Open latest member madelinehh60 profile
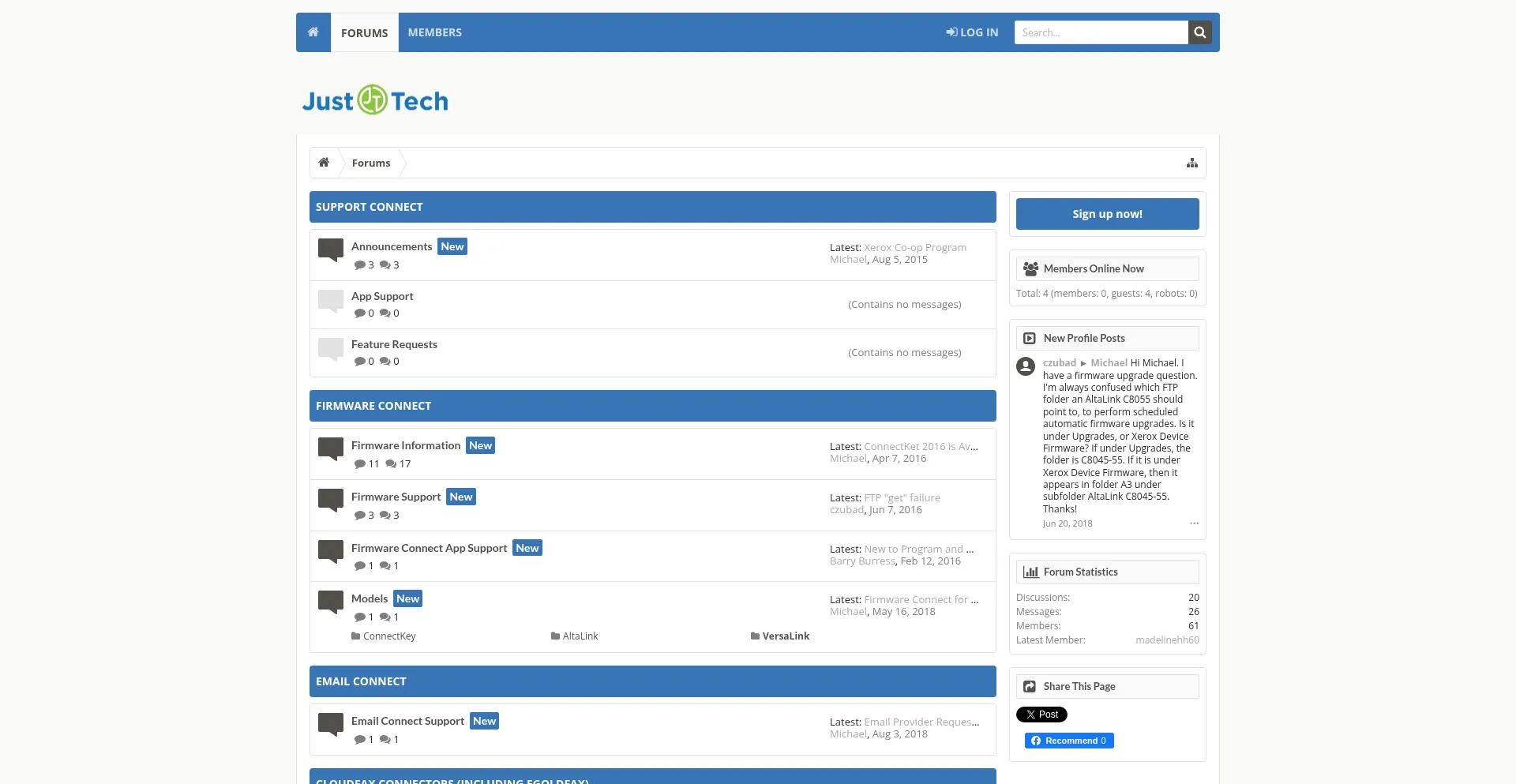The image size is (1516, 784). click(1166, 640)
